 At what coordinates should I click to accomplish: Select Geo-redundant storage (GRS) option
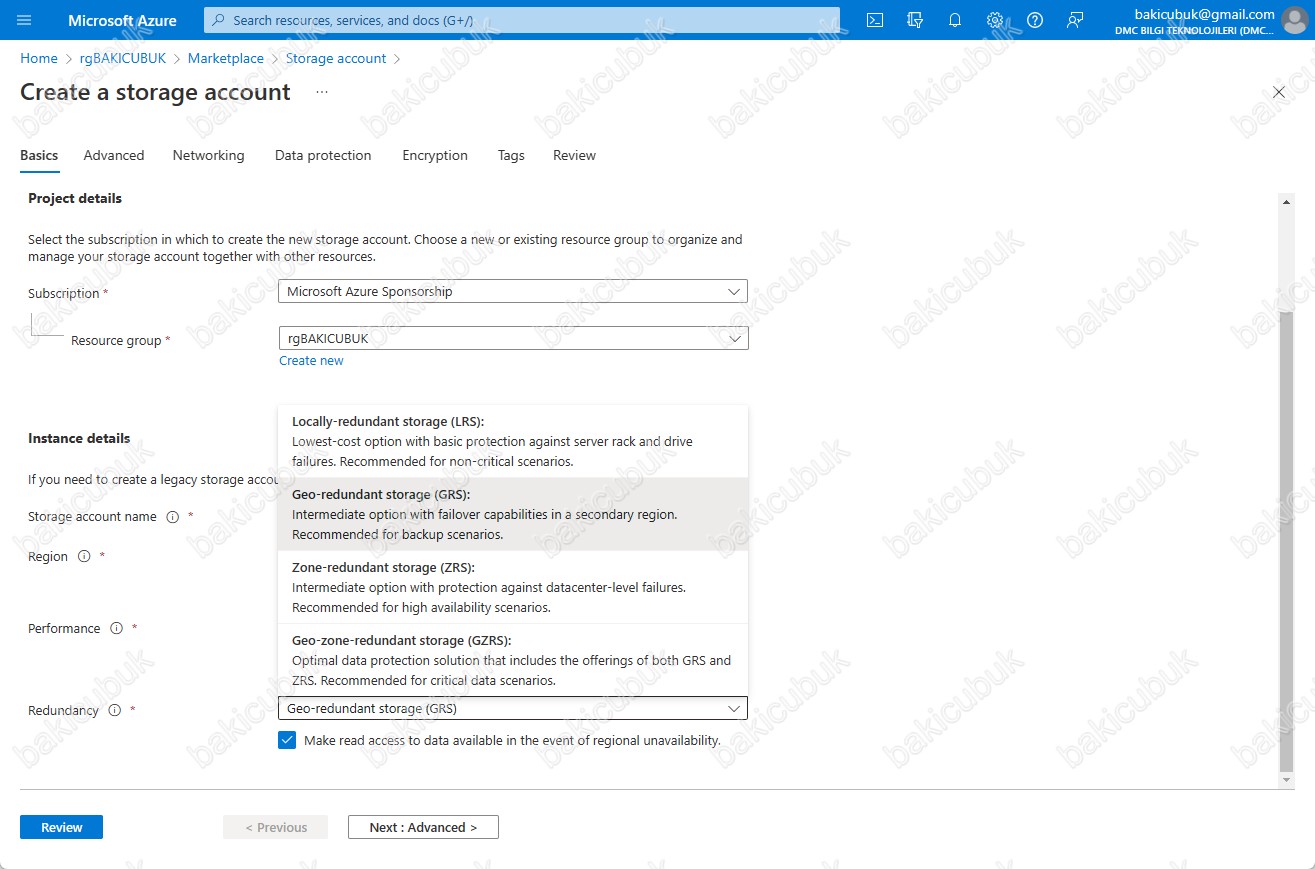pos(513,514)
